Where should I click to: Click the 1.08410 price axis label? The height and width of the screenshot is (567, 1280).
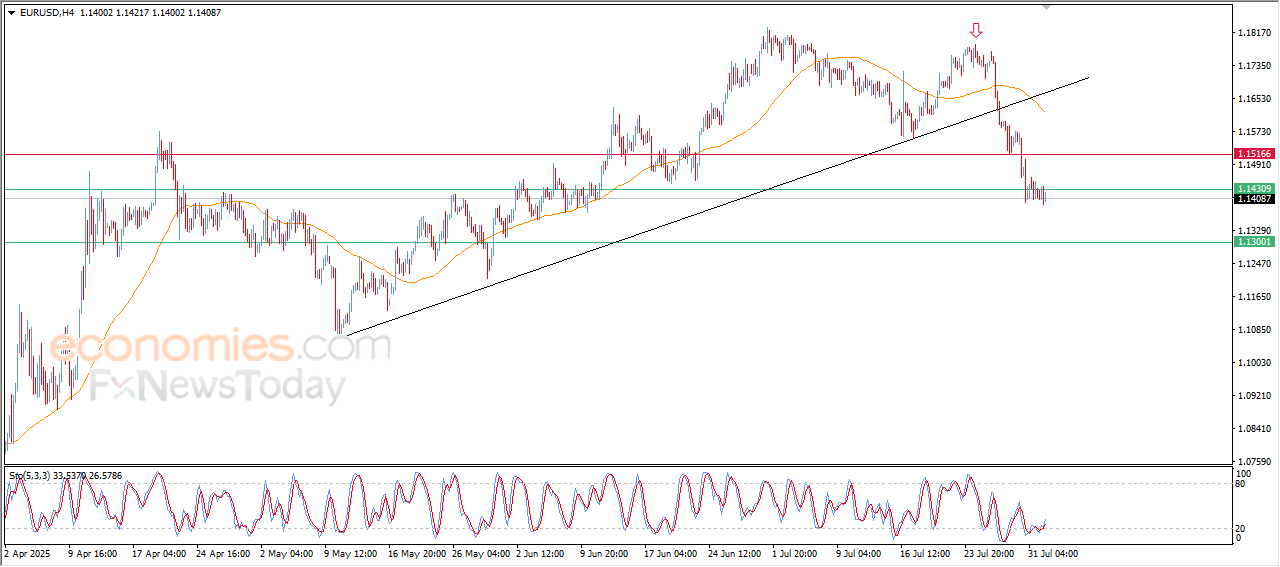pyautogui.click(x=1254, y=429)
